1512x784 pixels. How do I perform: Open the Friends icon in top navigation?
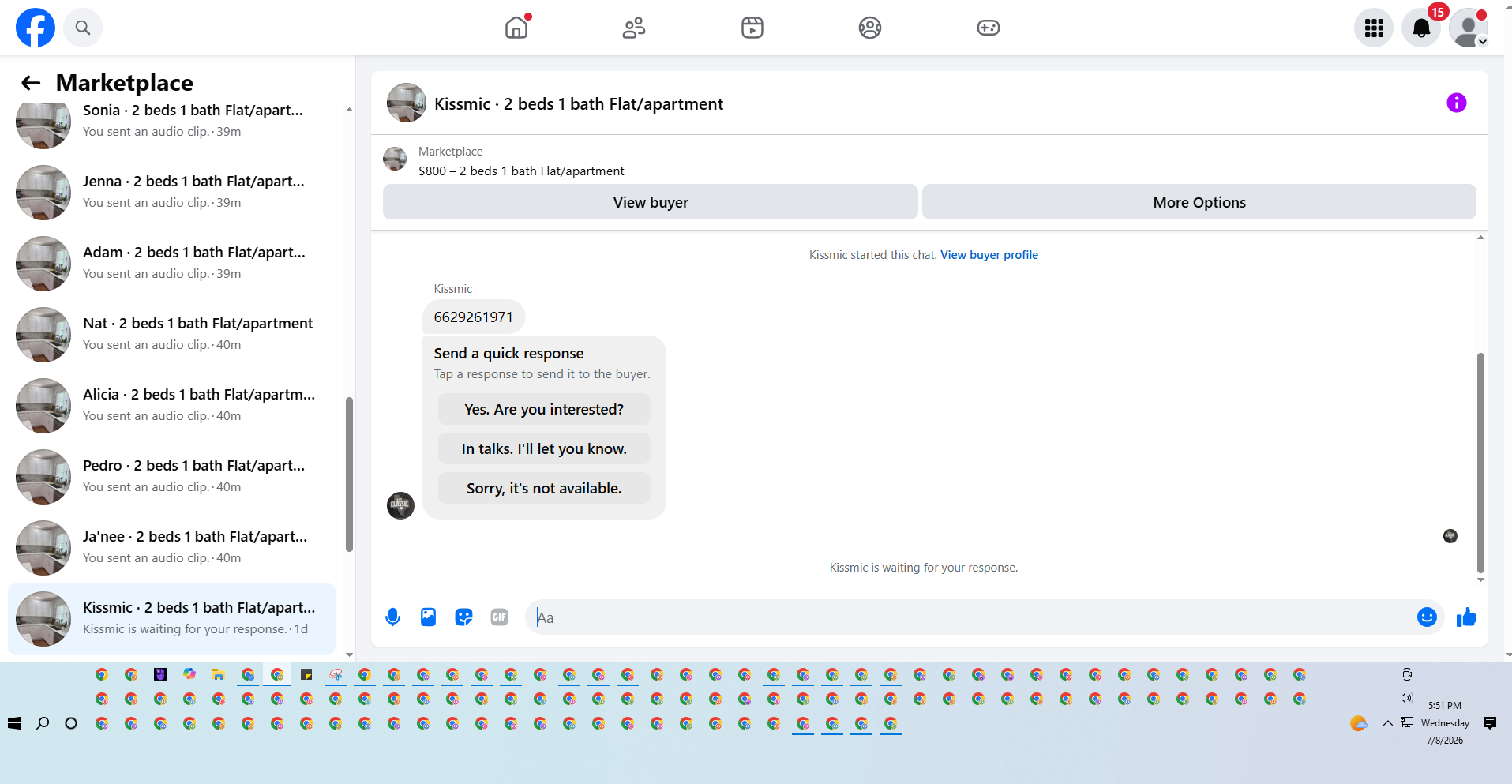(x=634, y=28)
